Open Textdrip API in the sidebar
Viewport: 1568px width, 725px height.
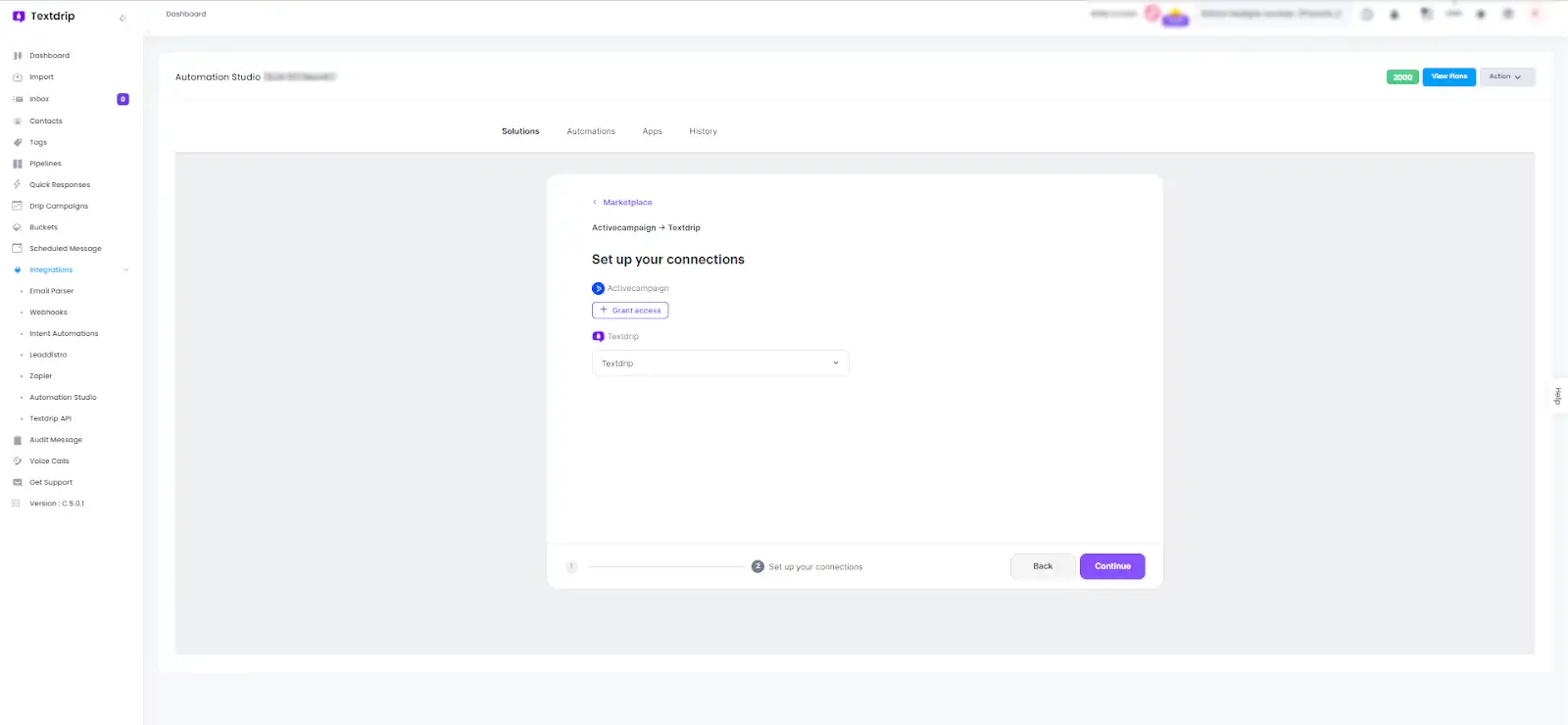click(x=50, y=418)
